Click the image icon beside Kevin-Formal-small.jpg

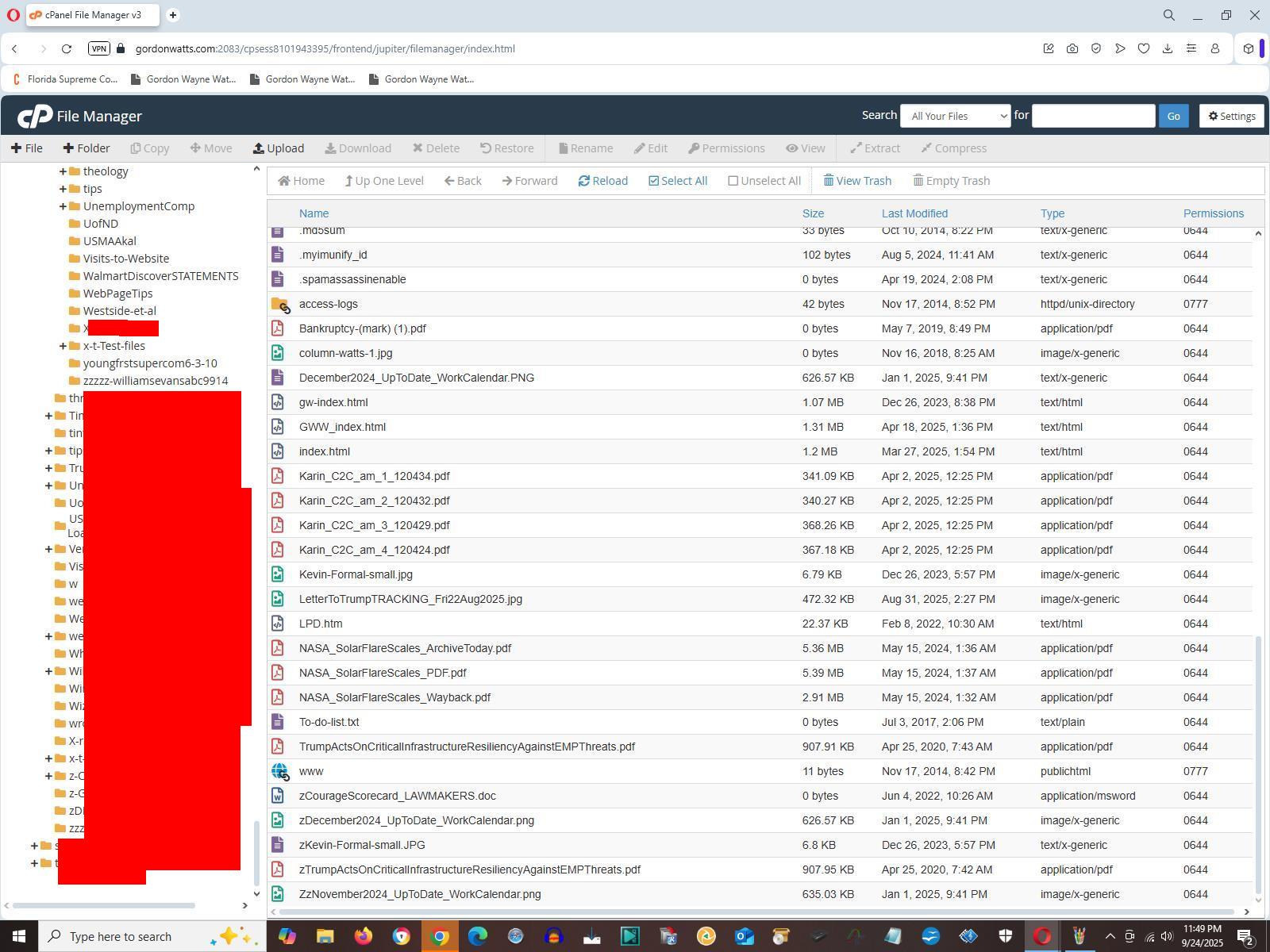[x=278, y=574]
